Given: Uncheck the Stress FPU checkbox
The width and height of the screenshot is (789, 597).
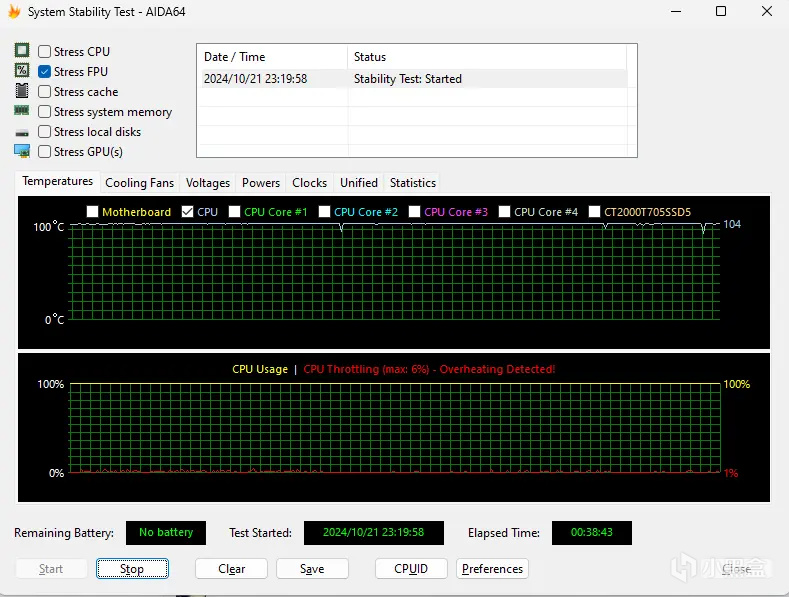Looking at the screenshot, I should tap(44, 71).
